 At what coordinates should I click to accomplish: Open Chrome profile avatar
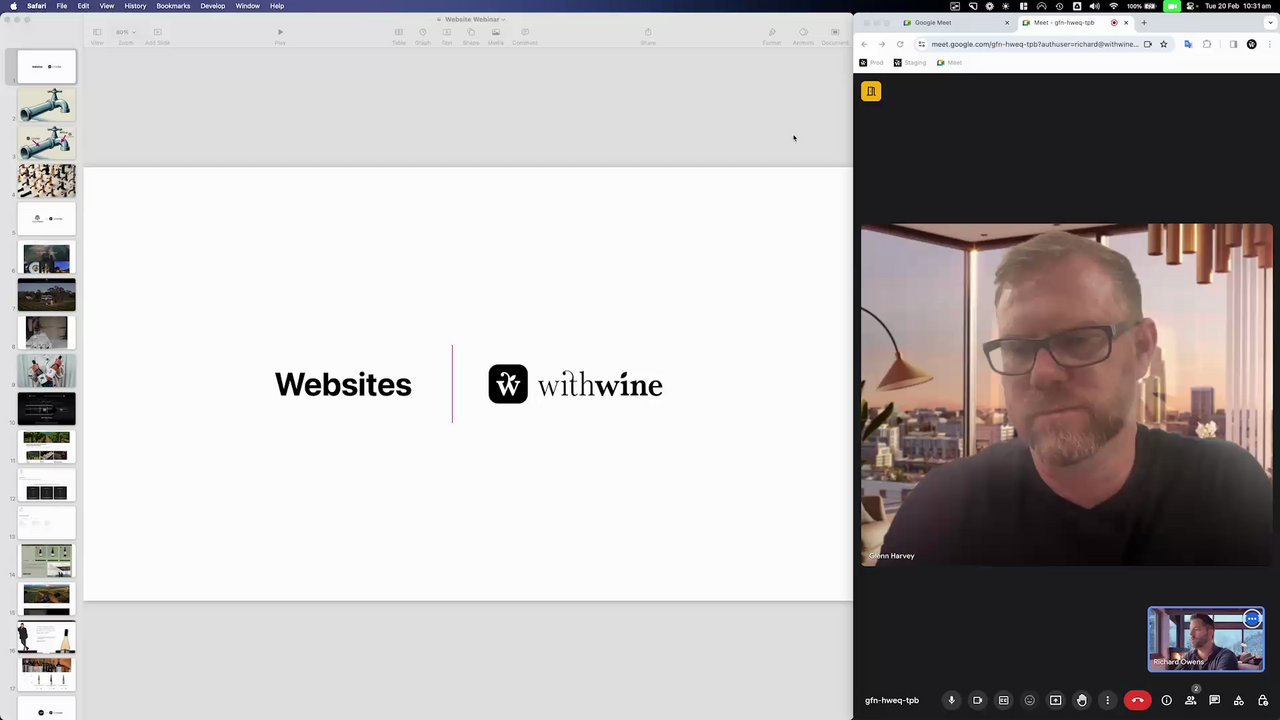coord(1251,44)
